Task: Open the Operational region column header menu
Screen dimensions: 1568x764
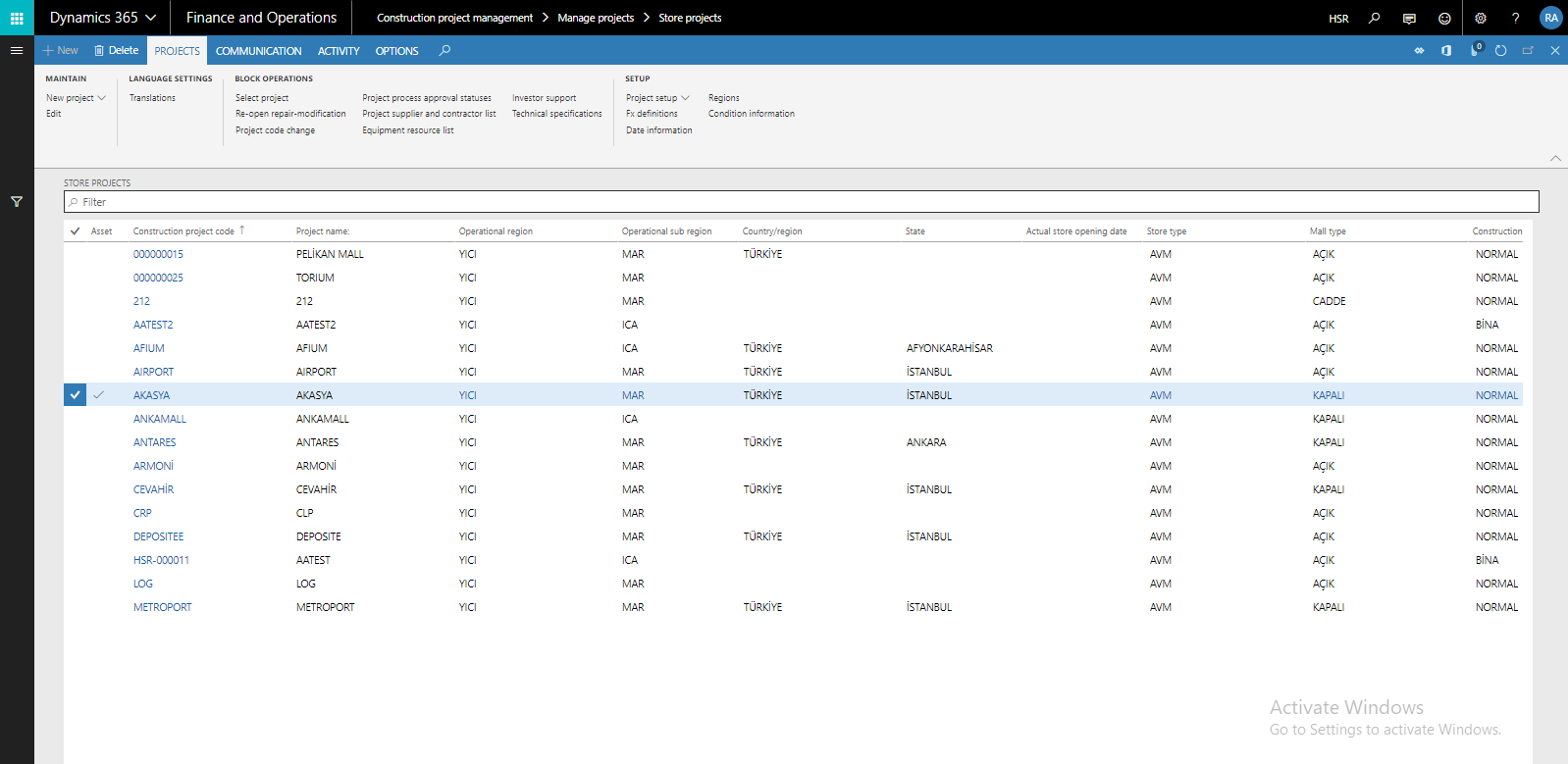Action: (496, 231)
